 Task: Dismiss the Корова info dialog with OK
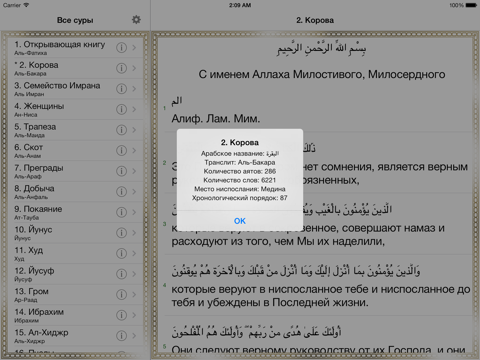click(x=240, y=221)
